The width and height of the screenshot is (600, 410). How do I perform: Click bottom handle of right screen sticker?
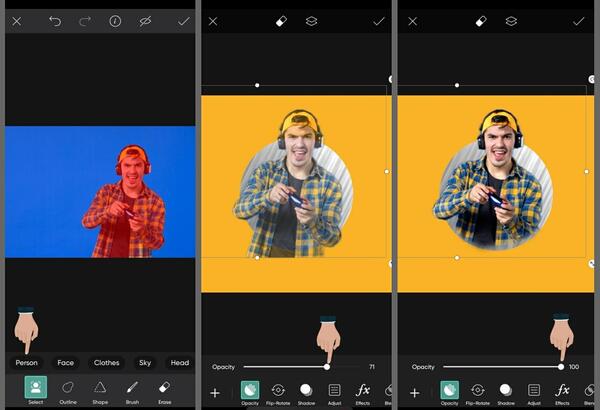click(x=457, y=258)
